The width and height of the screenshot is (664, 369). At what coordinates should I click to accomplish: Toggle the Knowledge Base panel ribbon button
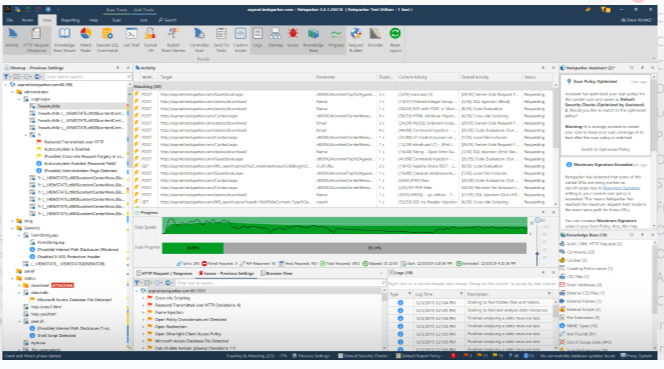313,40
